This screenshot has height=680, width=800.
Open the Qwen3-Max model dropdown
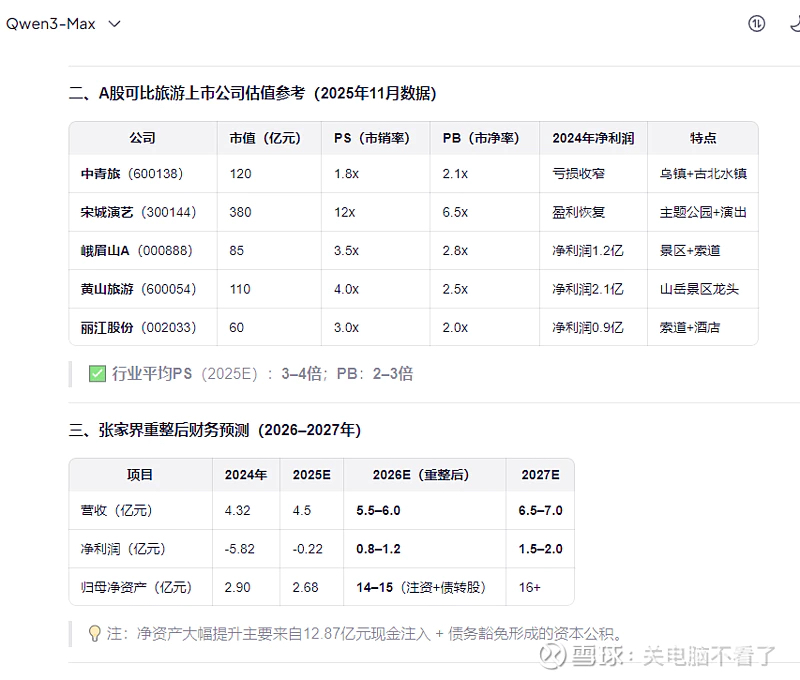click(x=63, y=24)
